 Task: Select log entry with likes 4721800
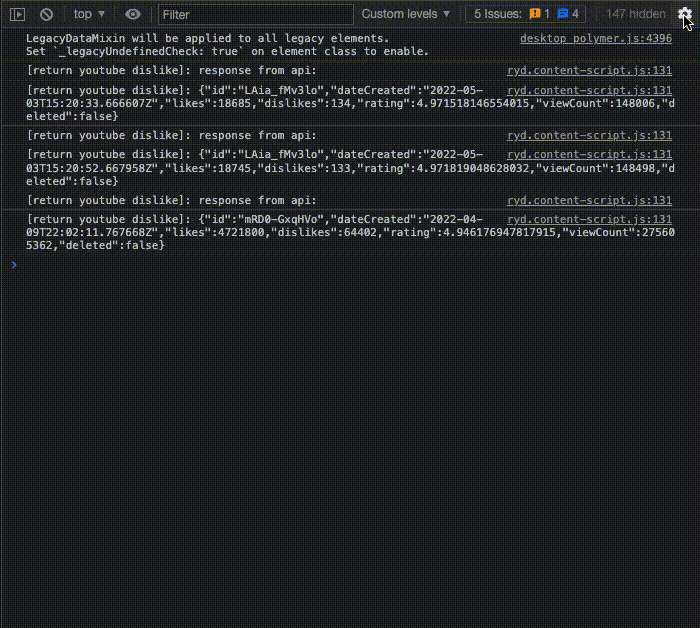[x=350, y=232]
